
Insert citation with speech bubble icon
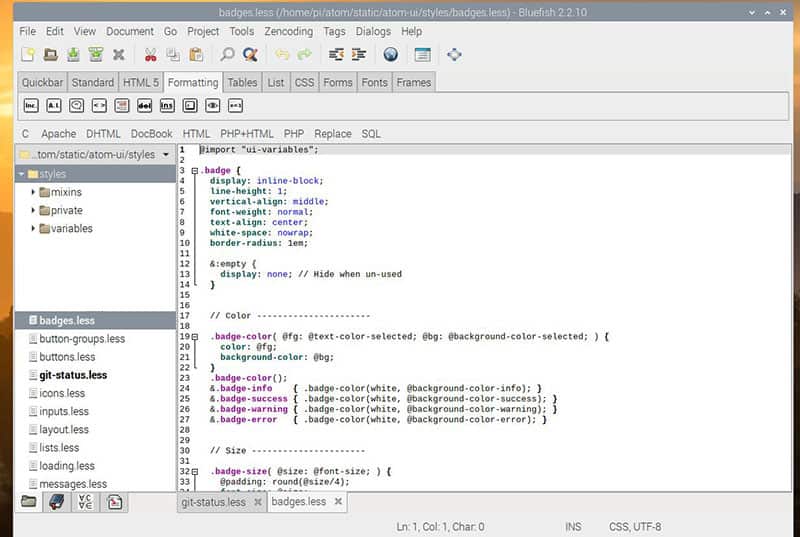pyautogui.click(x=77, y=106)
